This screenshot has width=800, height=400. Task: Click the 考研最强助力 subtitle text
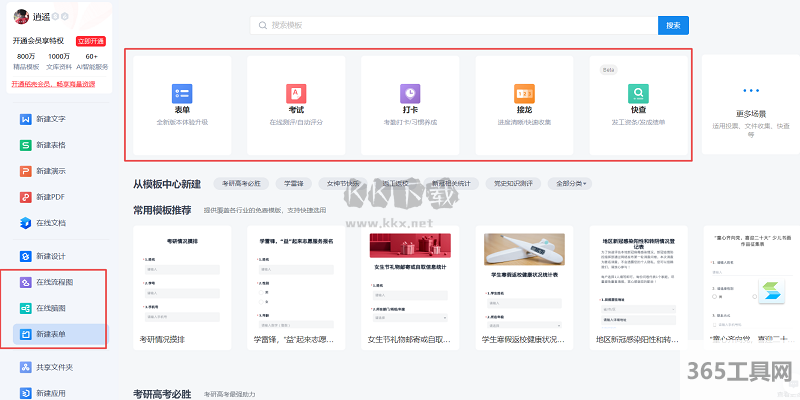tap(230, 394)
